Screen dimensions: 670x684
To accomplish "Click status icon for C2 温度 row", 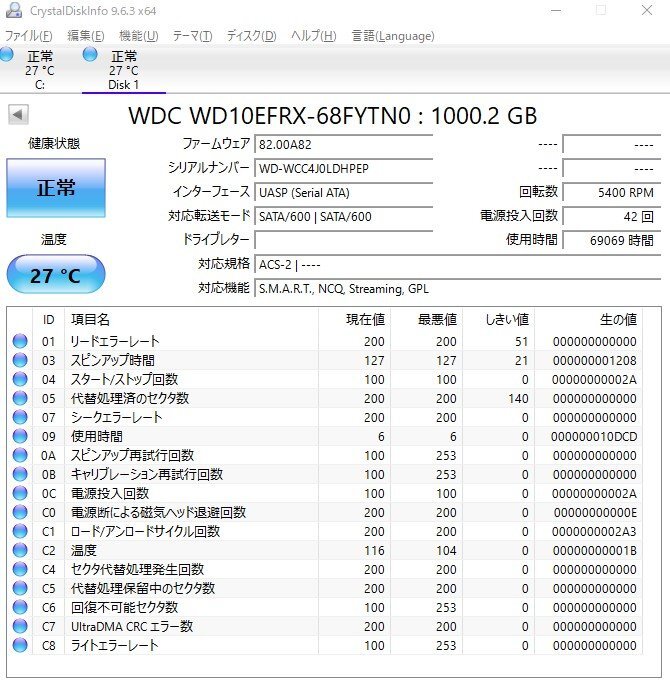I will (x=20, y=550).
